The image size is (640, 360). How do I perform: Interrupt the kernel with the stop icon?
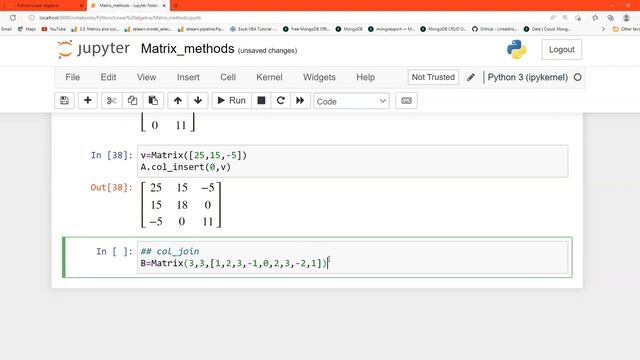click(261, 100)
